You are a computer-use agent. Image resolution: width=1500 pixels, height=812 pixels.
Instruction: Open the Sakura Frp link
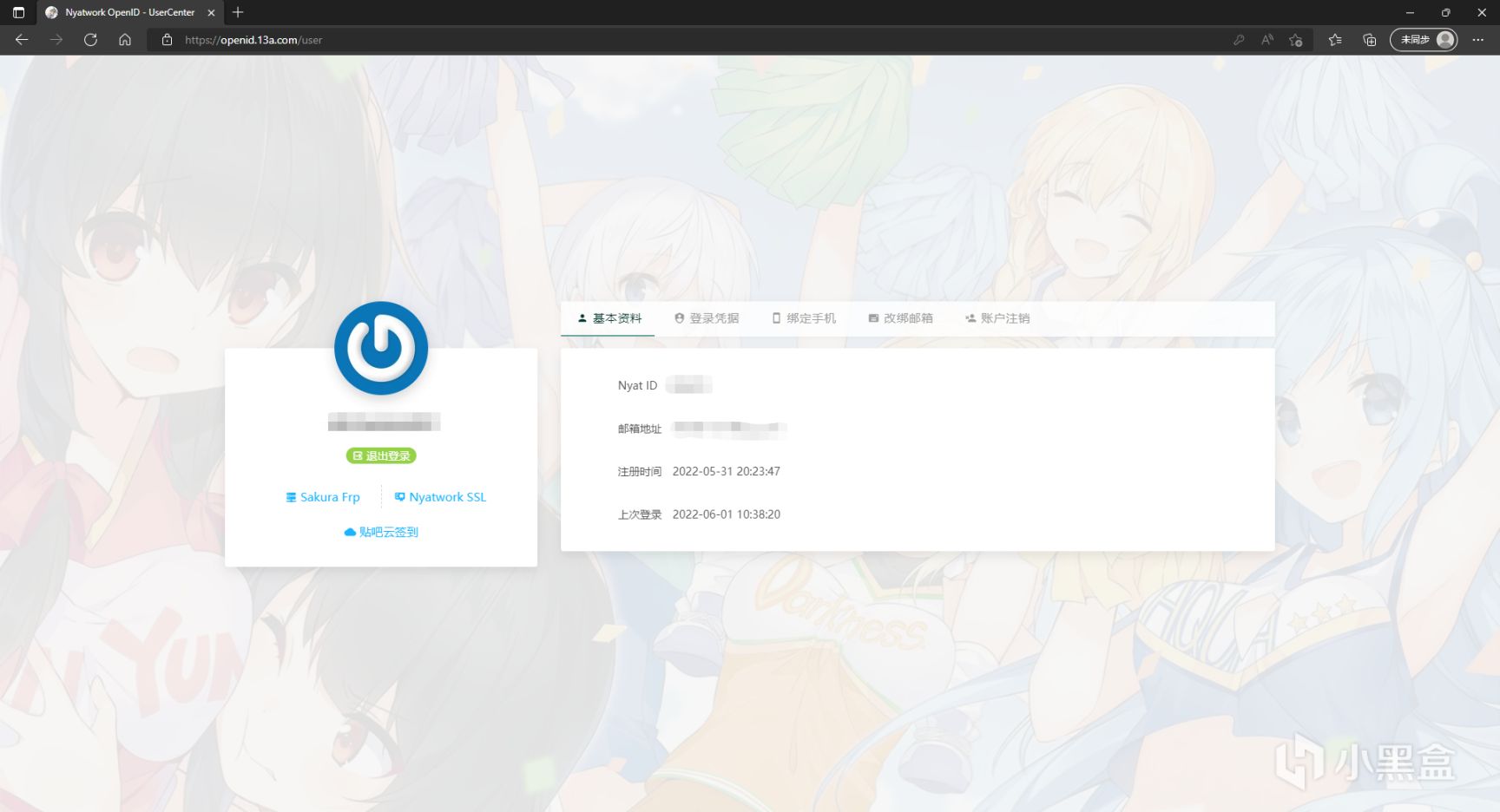pyautogui.click(x=323, y=497)
